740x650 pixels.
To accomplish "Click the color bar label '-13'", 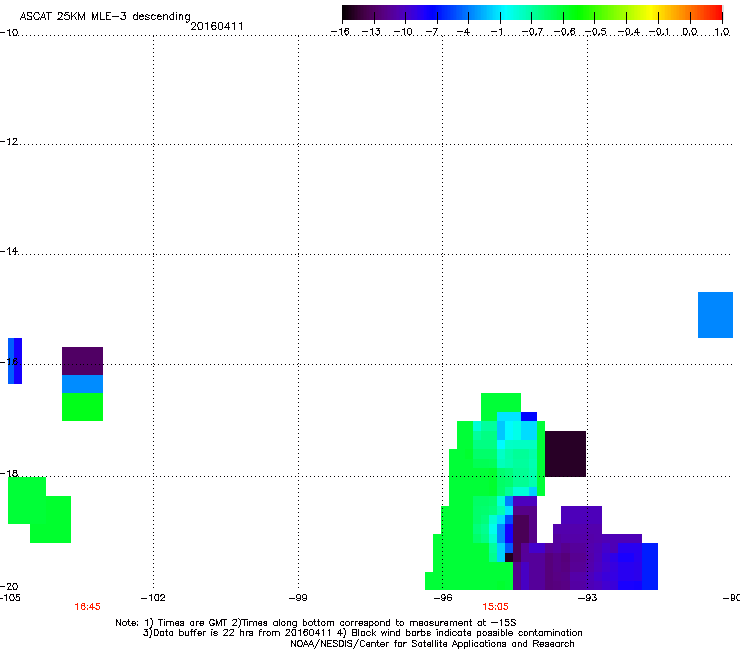I will [x=371, y=32].
